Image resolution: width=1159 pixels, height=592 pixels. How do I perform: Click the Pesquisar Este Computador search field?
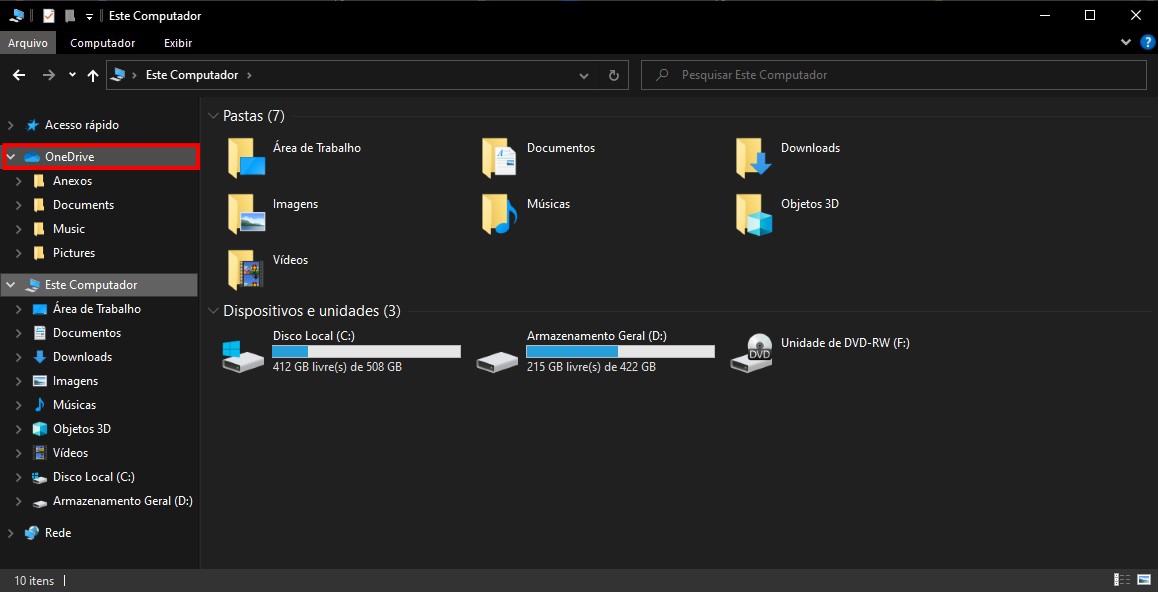[x=894, y=75]
